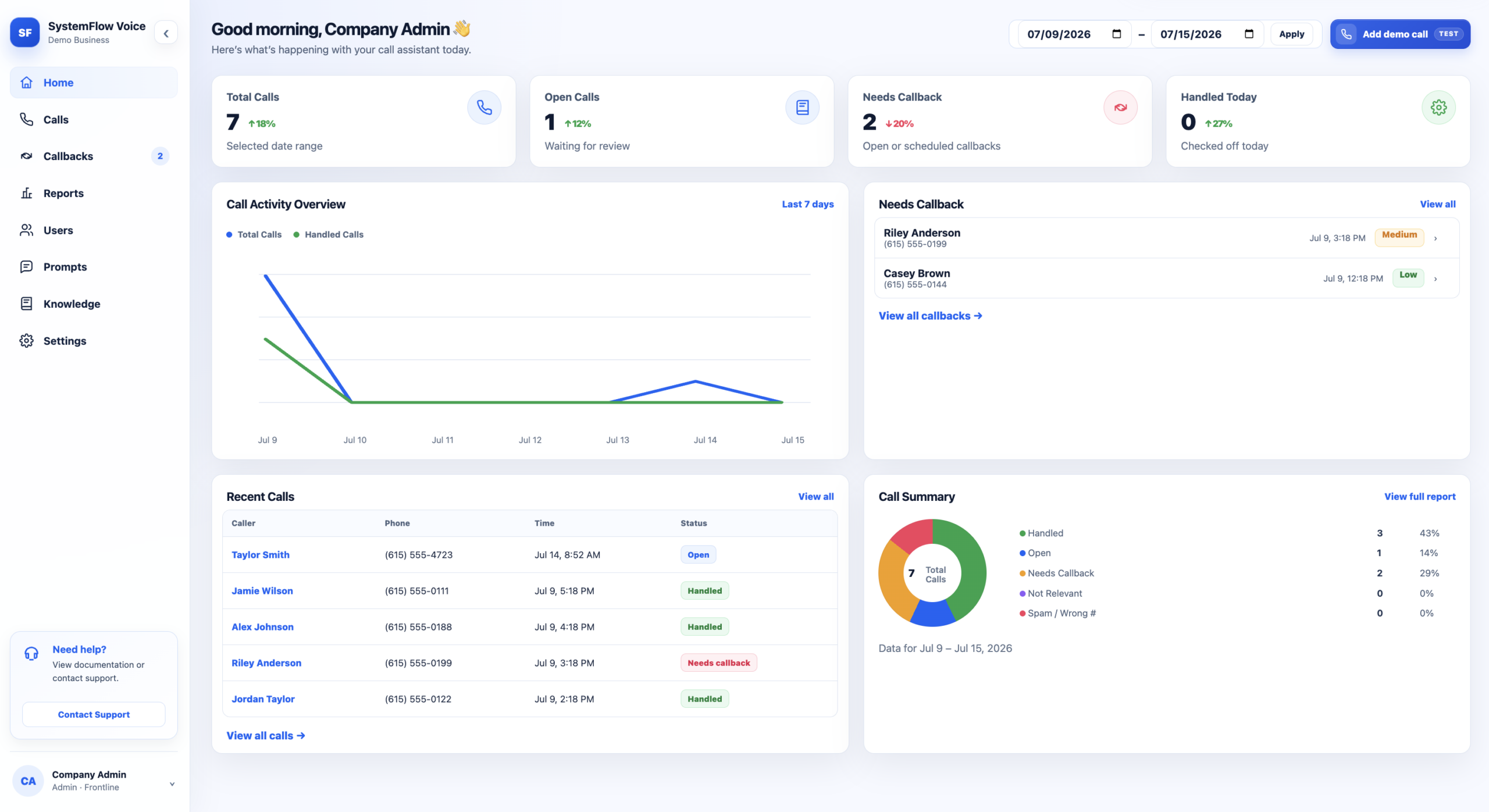Click the Knowledge book icon
Screen dimensions: 1489x812
27,304
